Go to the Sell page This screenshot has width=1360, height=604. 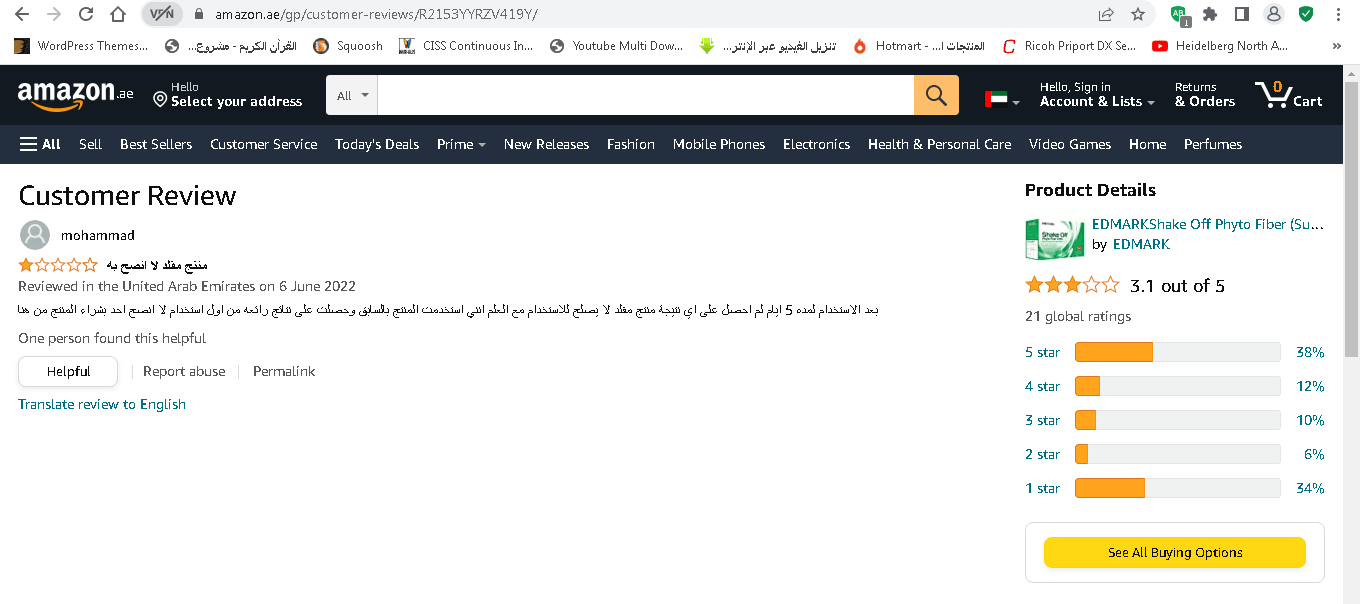[x=91, y=144]
